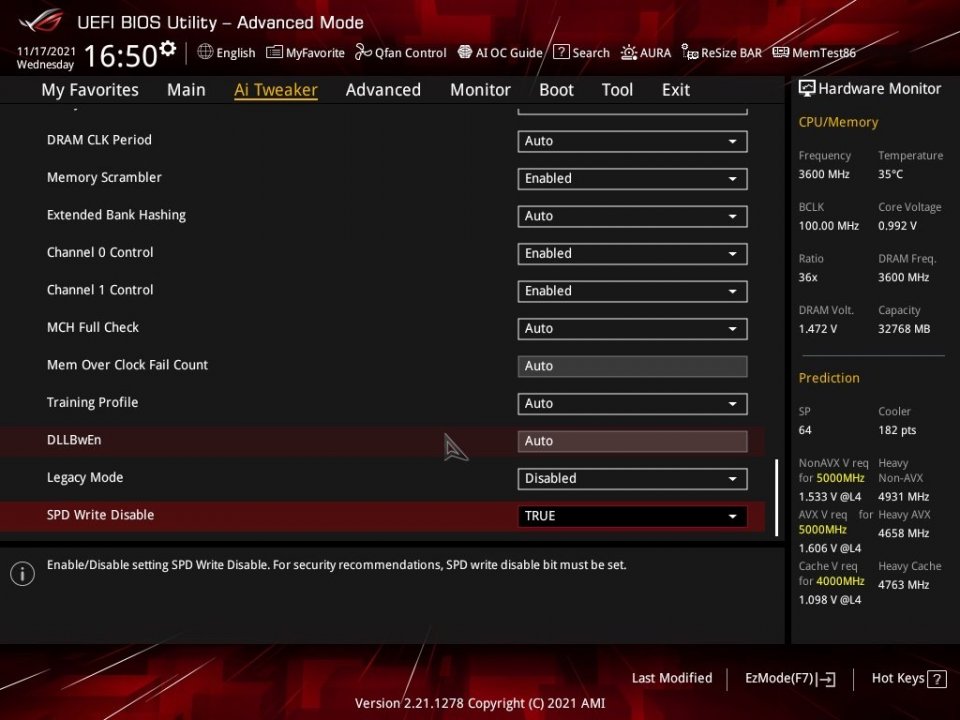Click Prediction section heading

[x=829, y=378]
